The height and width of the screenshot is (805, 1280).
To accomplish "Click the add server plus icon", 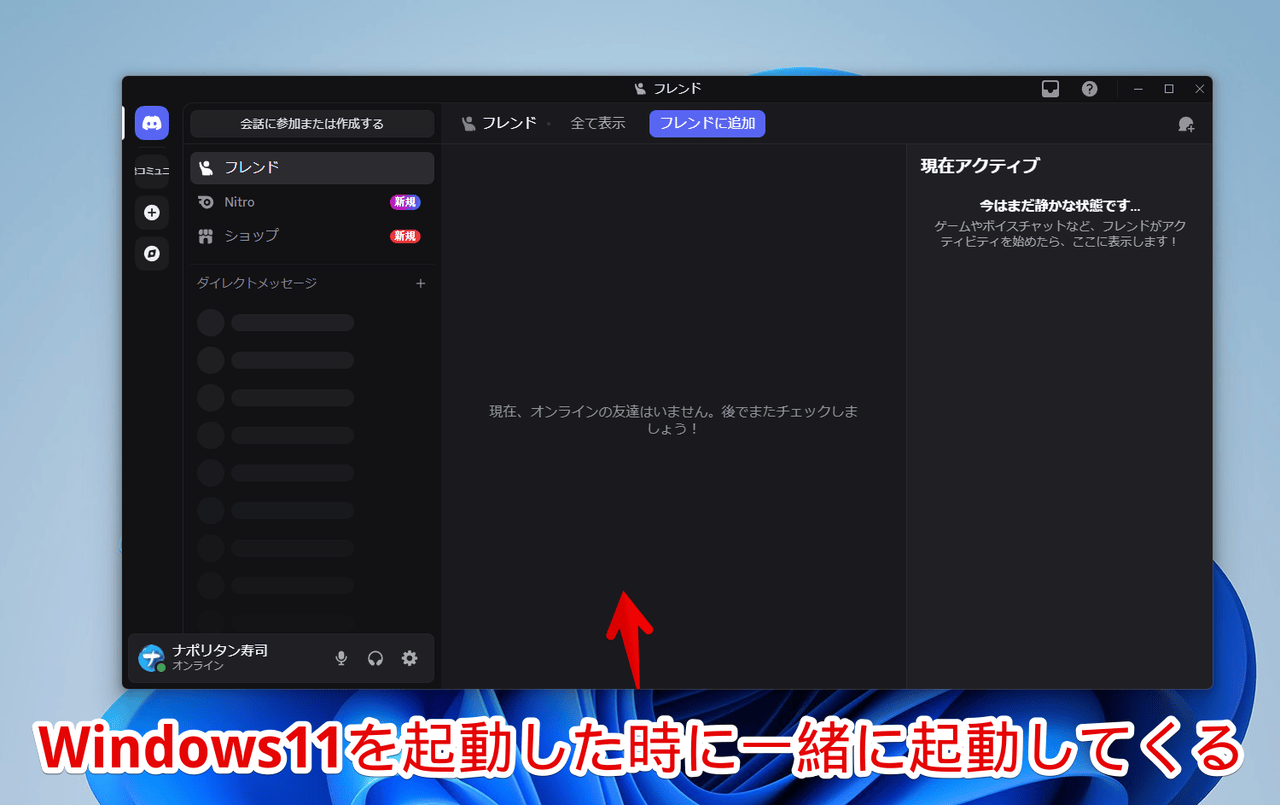I will 152,212.
